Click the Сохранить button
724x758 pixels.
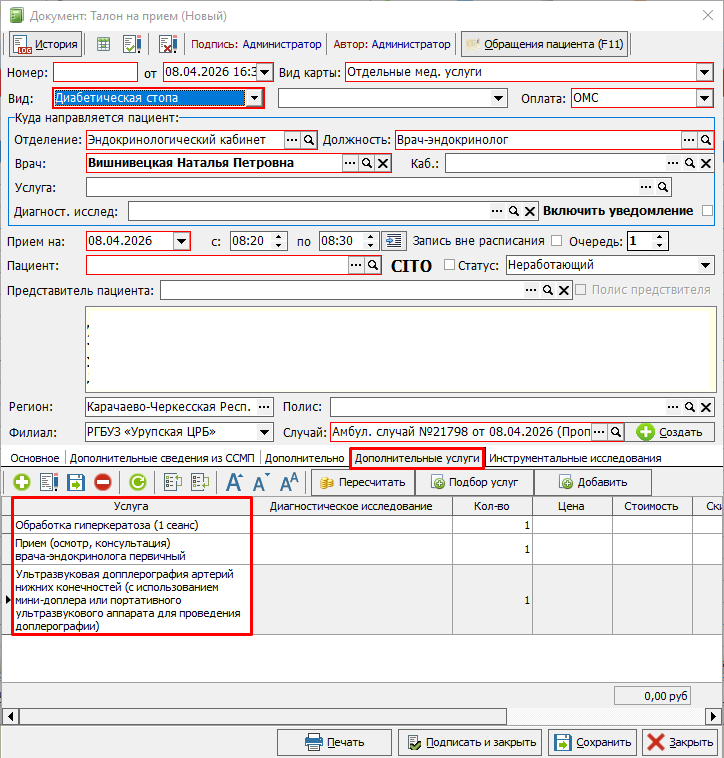[x=591, y=742]
